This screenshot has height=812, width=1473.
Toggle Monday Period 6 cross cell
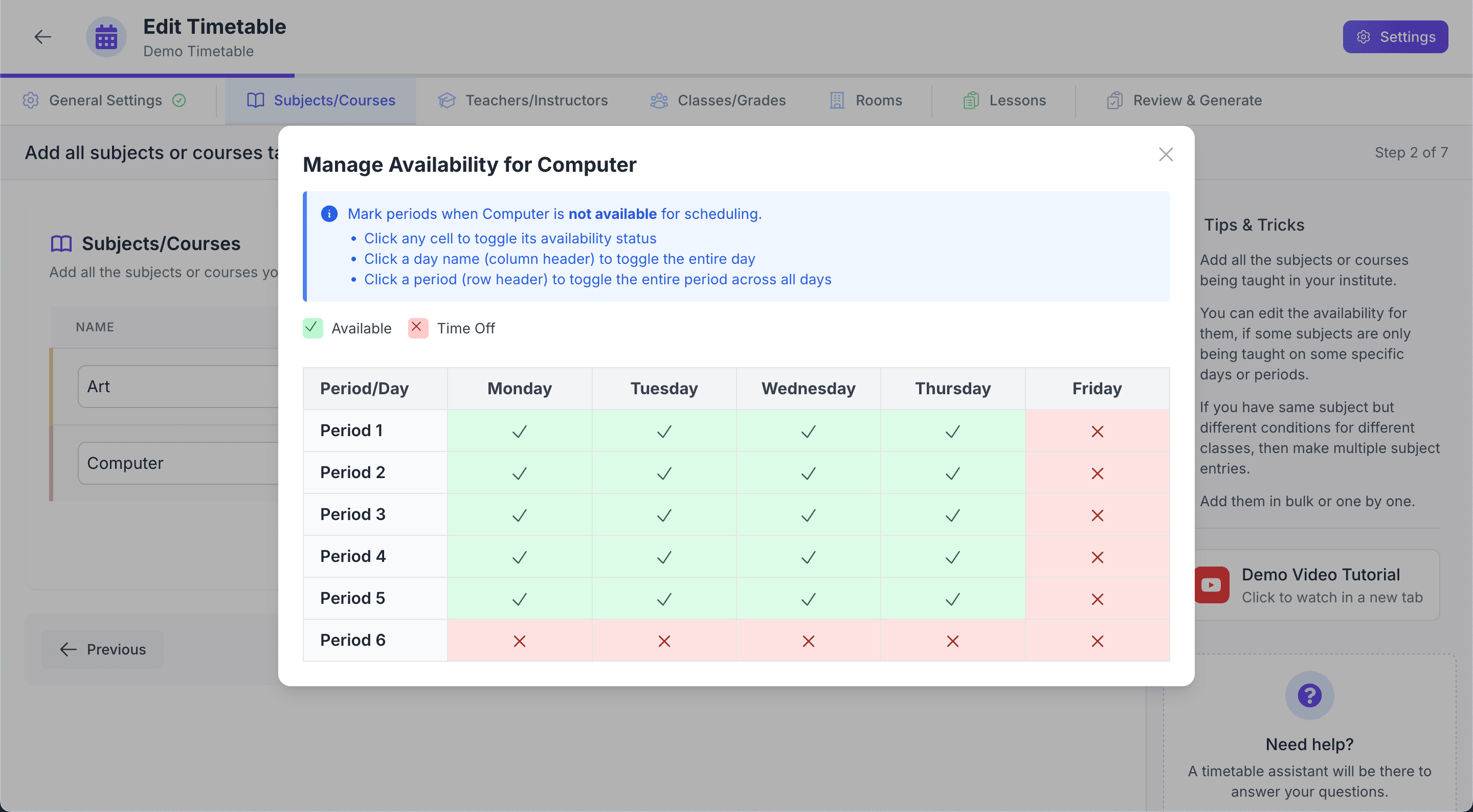coord(519,640)
